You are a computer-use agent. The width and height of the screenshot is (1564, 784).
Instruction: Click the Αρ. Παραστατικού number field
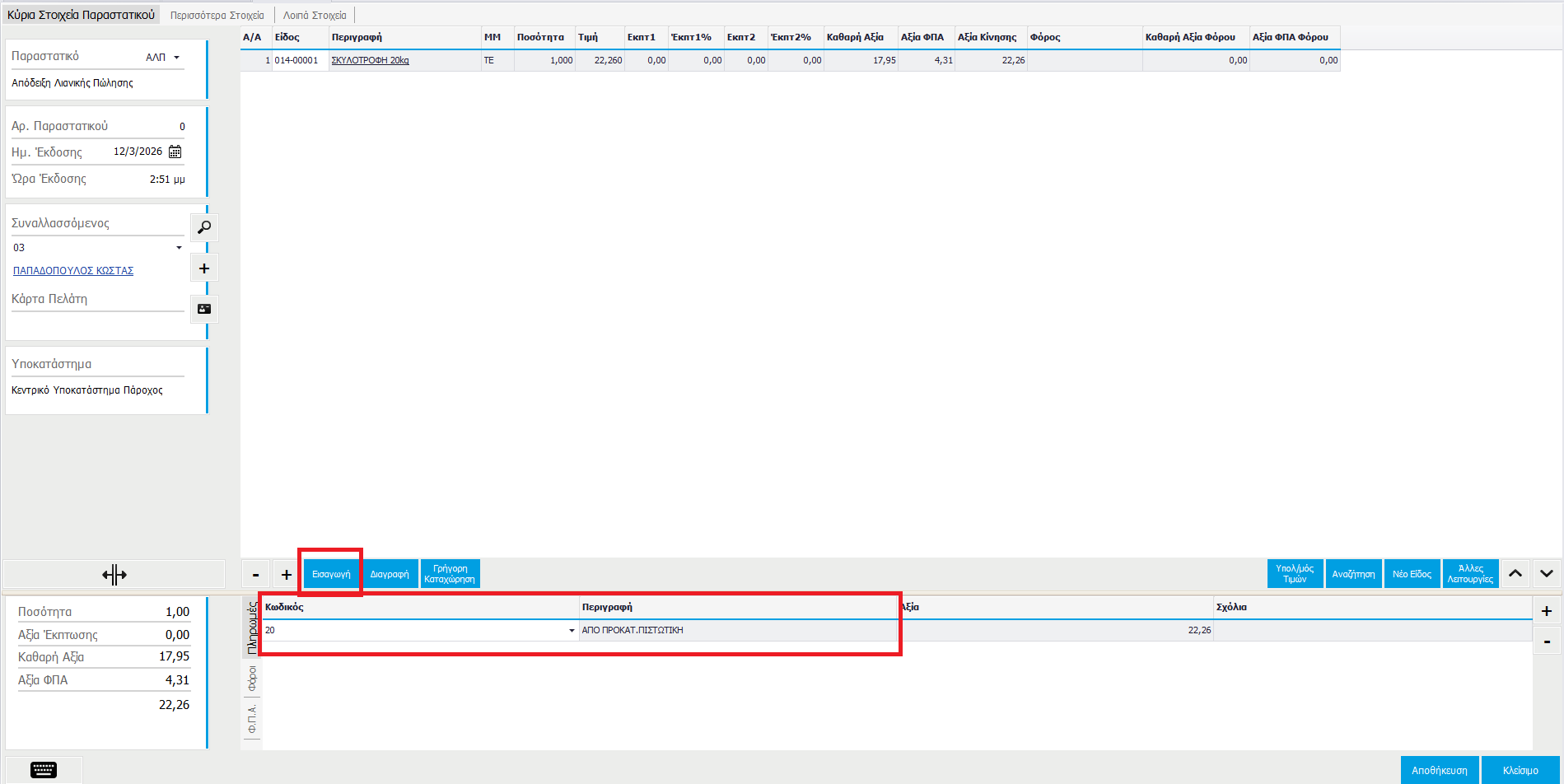148,127
